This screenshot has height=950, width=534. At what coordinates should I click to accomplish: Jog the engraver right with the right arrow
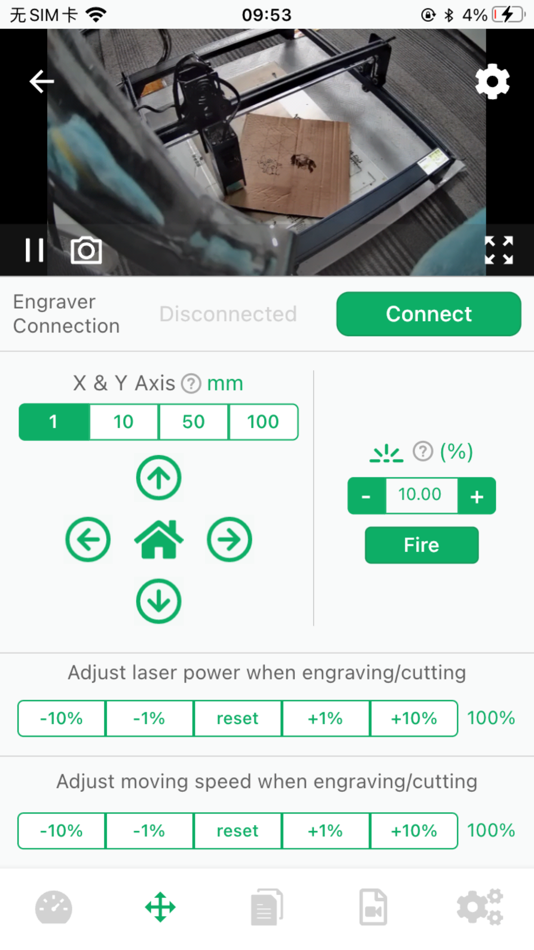pos(229,539)
